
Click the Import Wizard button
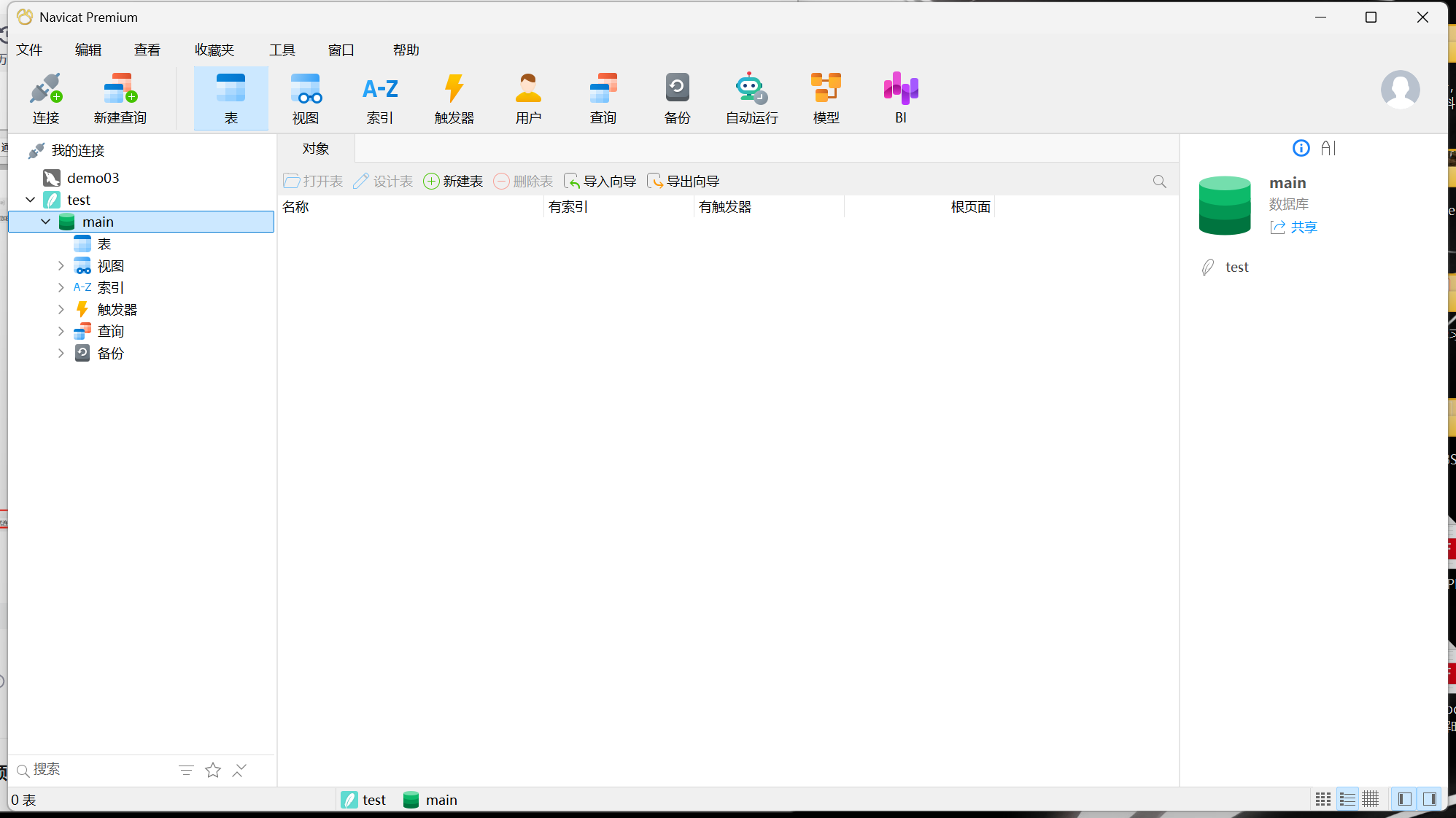point(600,181)
